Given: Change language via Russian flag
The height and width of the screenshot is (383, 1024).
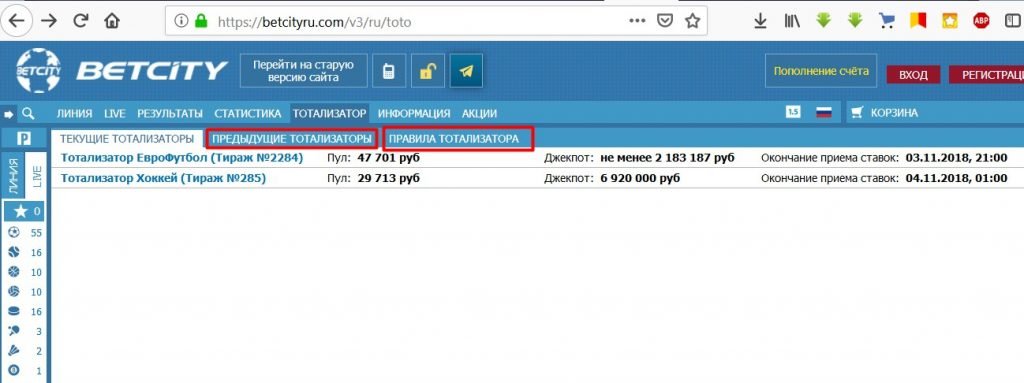Looking at the screenshot, I should pos(824,112).
